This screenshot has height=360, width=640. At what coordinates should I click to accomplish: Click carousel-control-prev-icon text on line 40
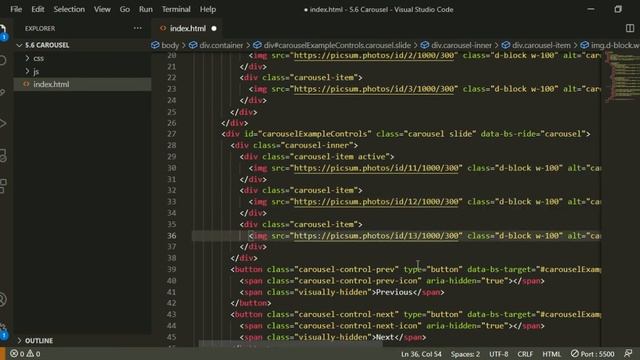358,281
